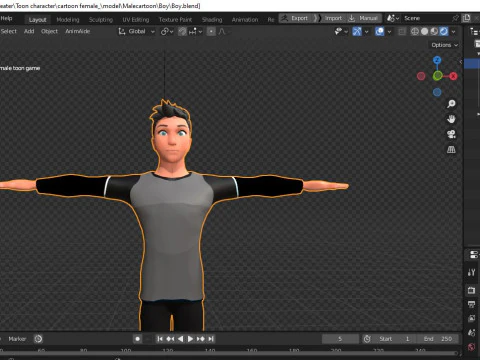Open the Sculpting workspace tab

coord(101,20)
